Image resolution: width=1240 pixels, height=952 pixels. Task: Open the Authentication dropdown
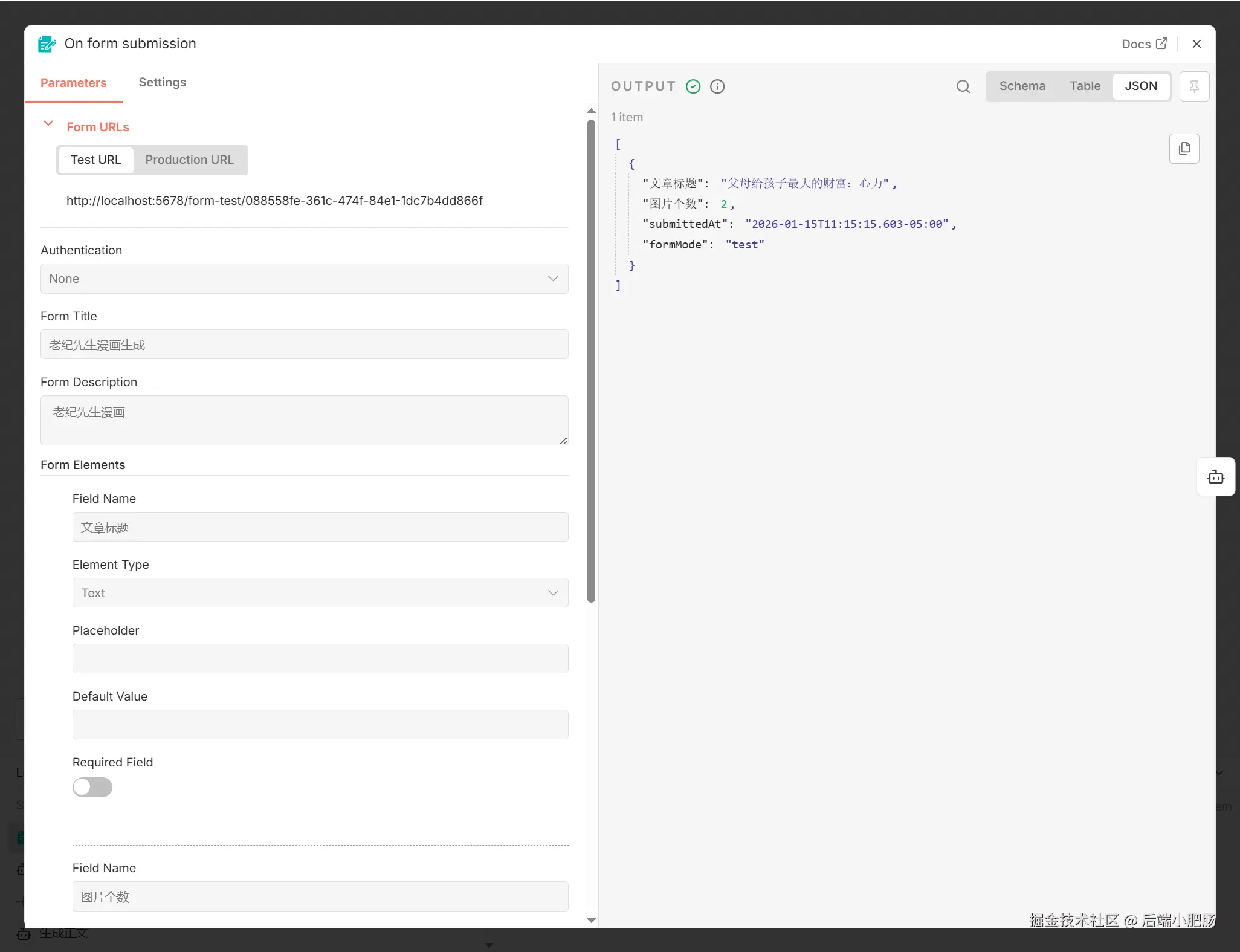click(x=304, y=279)
